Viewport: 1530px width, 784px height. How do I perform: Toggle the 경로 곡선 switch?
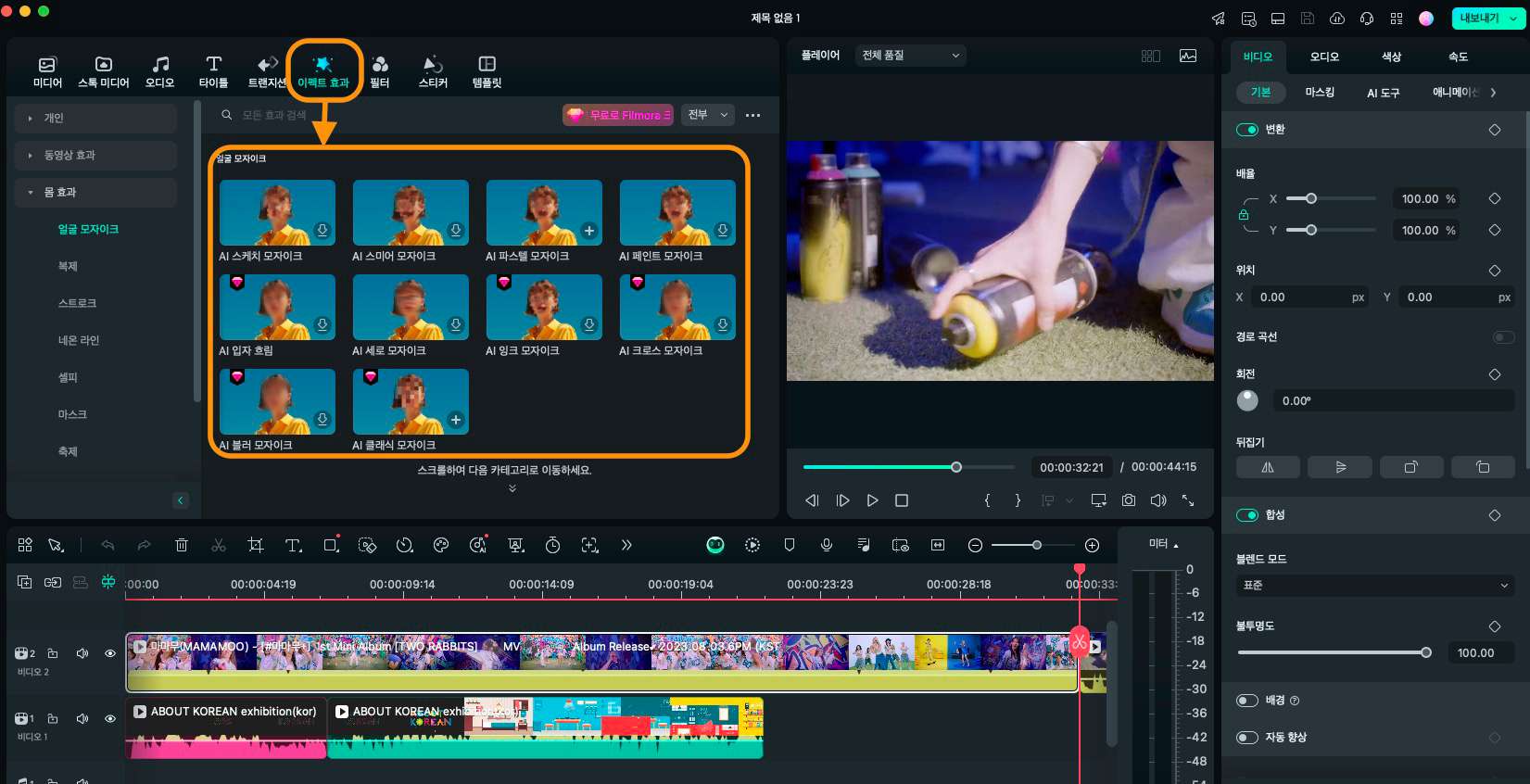click(x=1503, y=337)
